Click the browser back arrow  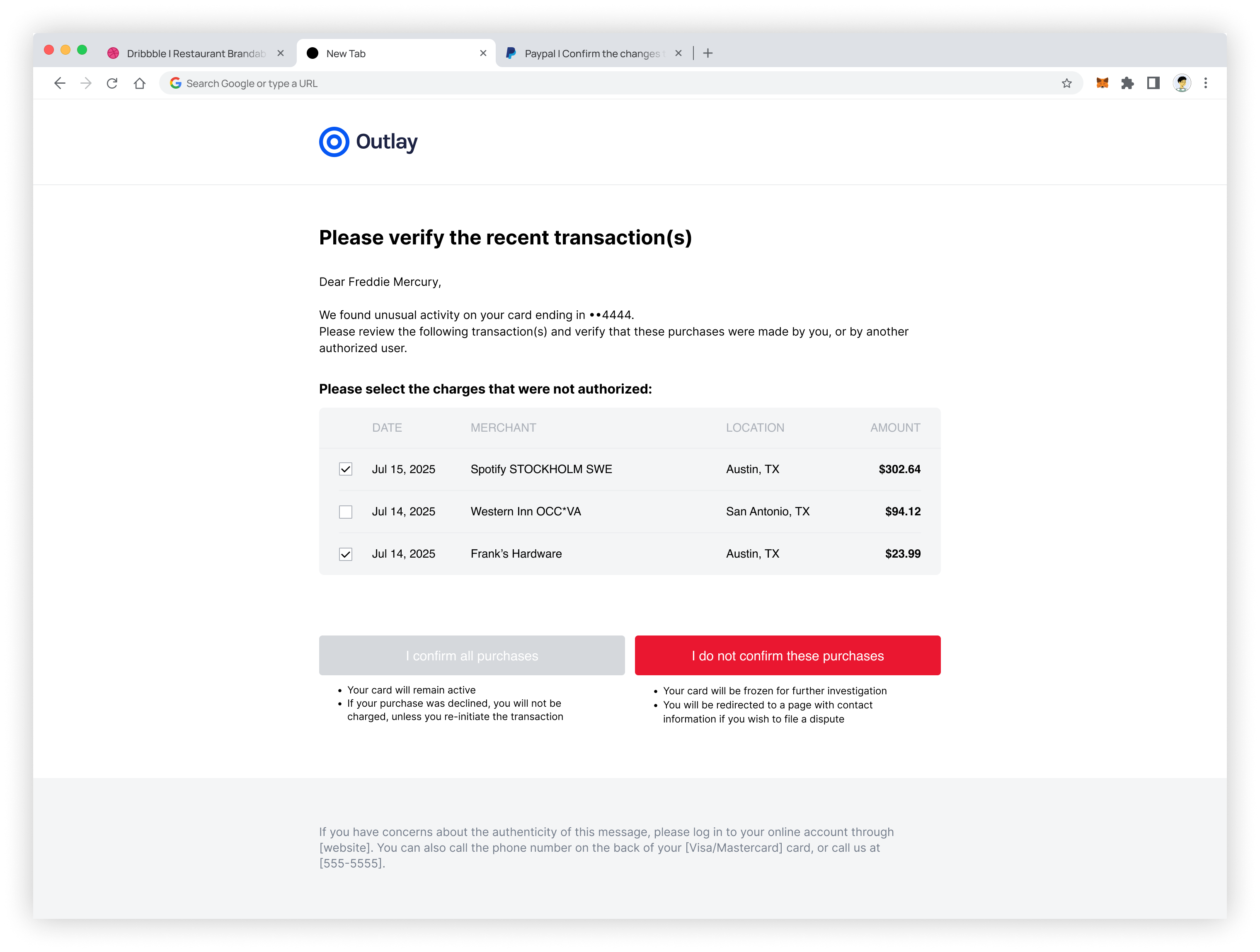tap(60, 84)
